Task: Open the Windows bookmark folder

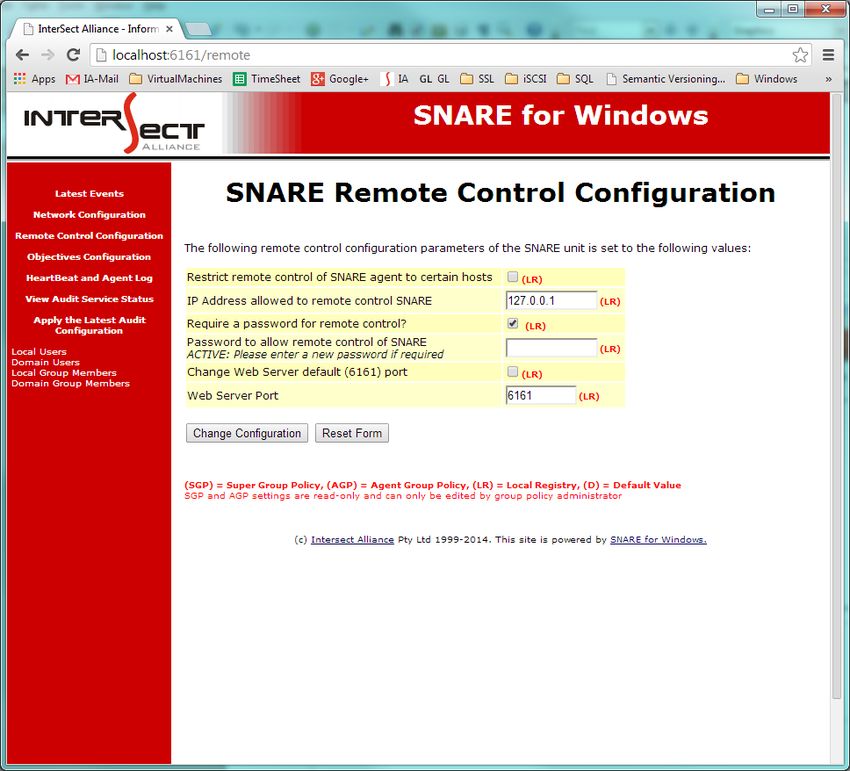Action: [x=767, y=79]
